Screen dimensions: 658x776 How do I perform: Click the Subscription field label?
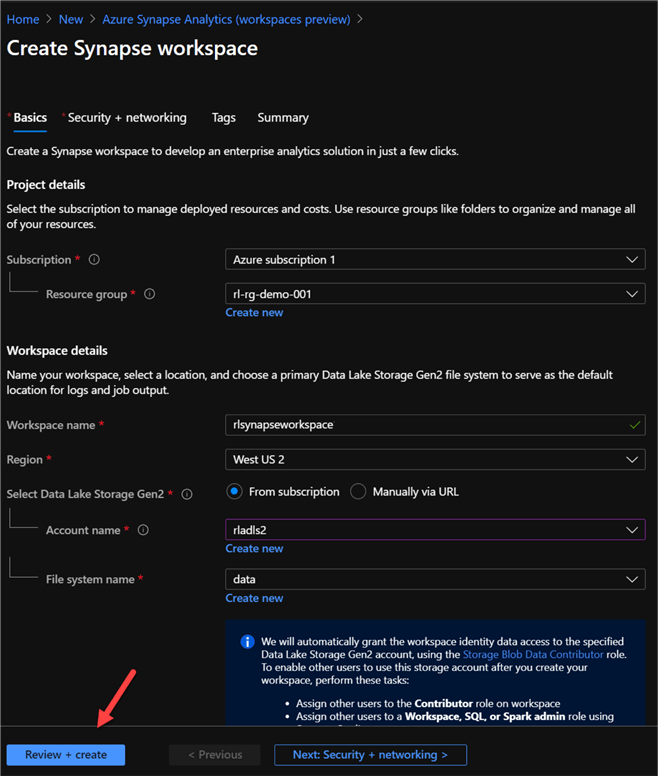[39, 259]
